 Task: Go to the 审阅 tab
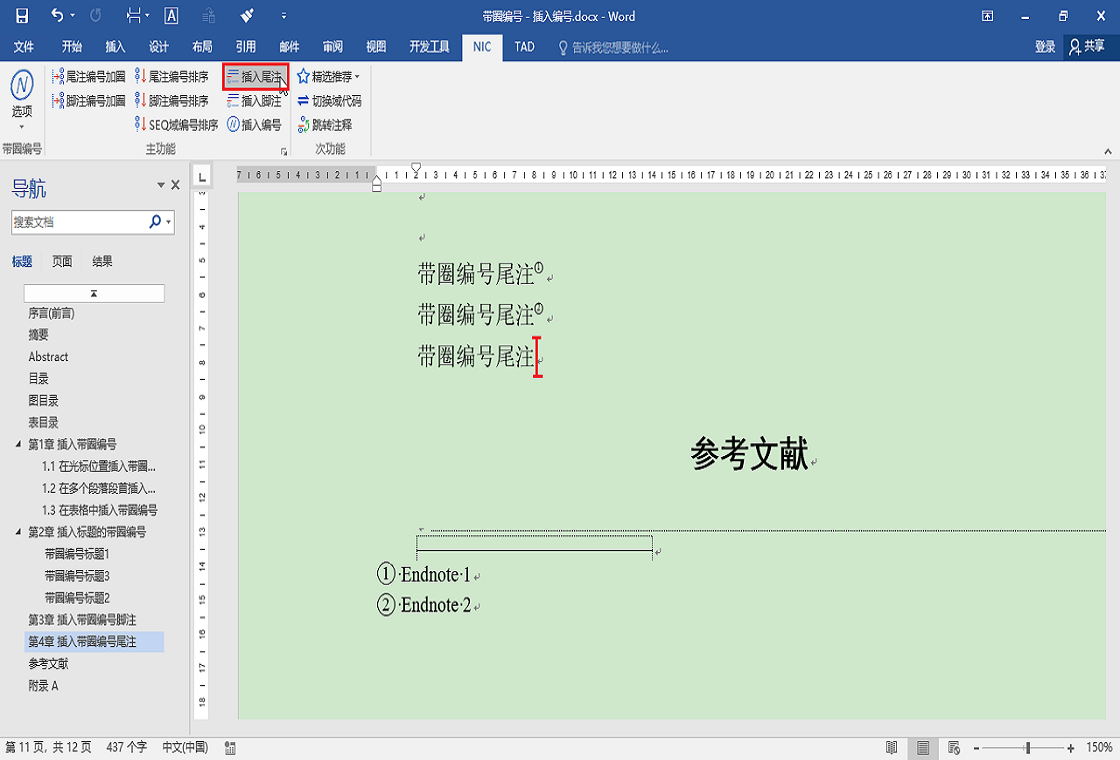332,47
